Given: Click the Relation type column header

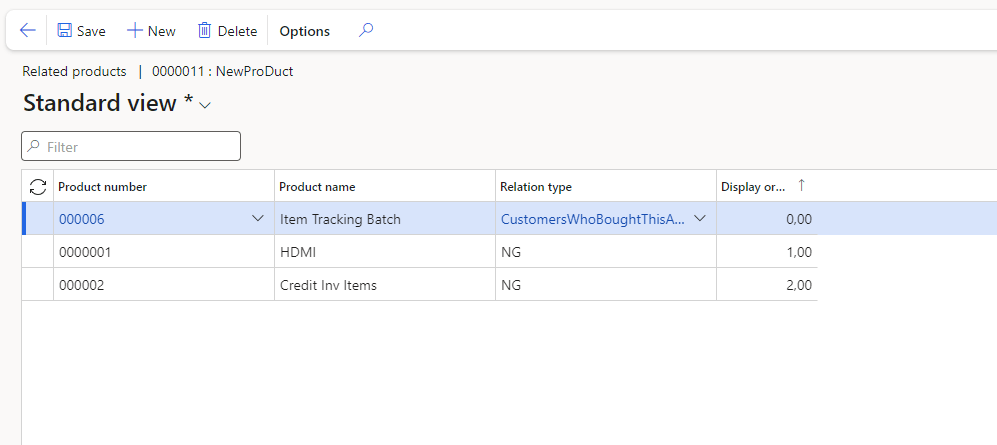Looking at the screenshot, I should click(536, 187).
